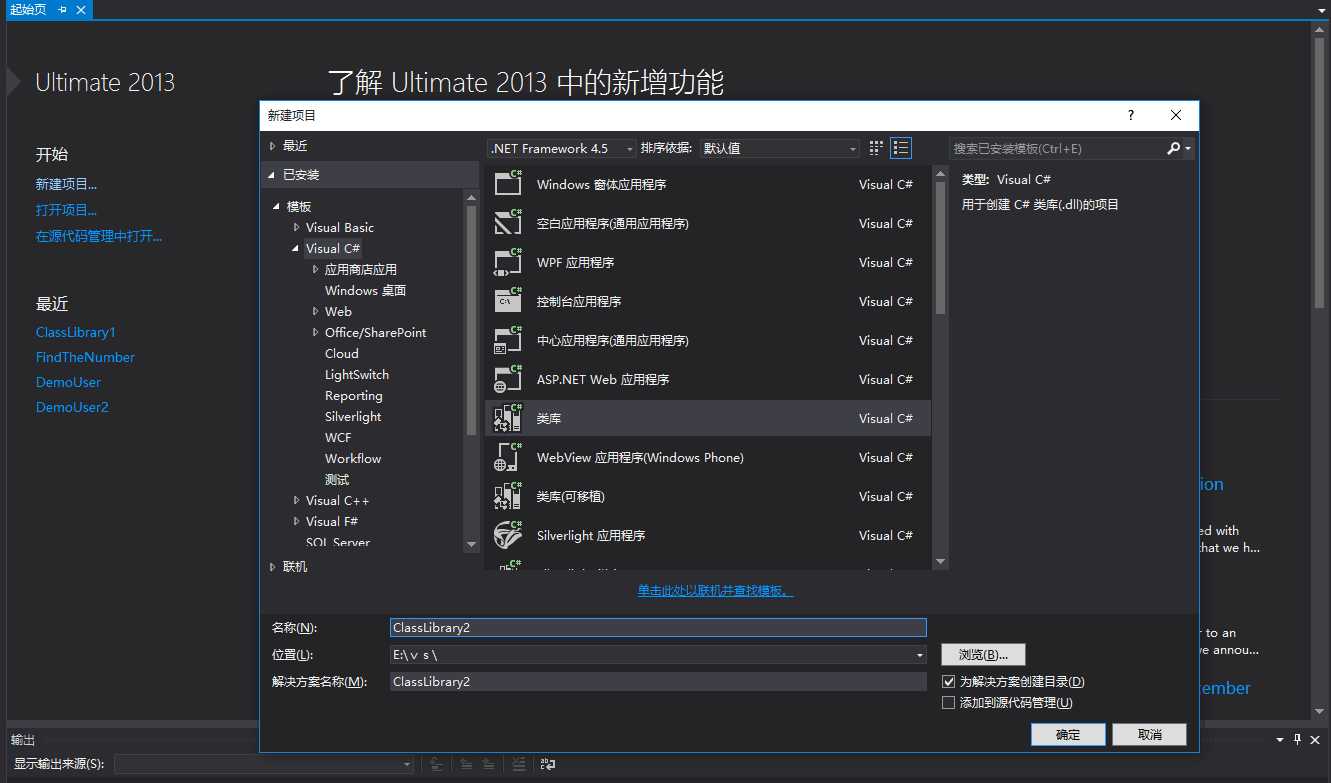
Task: Open the 输出 panel window position dropdown arrow
Action: [x=1281, y=739]
